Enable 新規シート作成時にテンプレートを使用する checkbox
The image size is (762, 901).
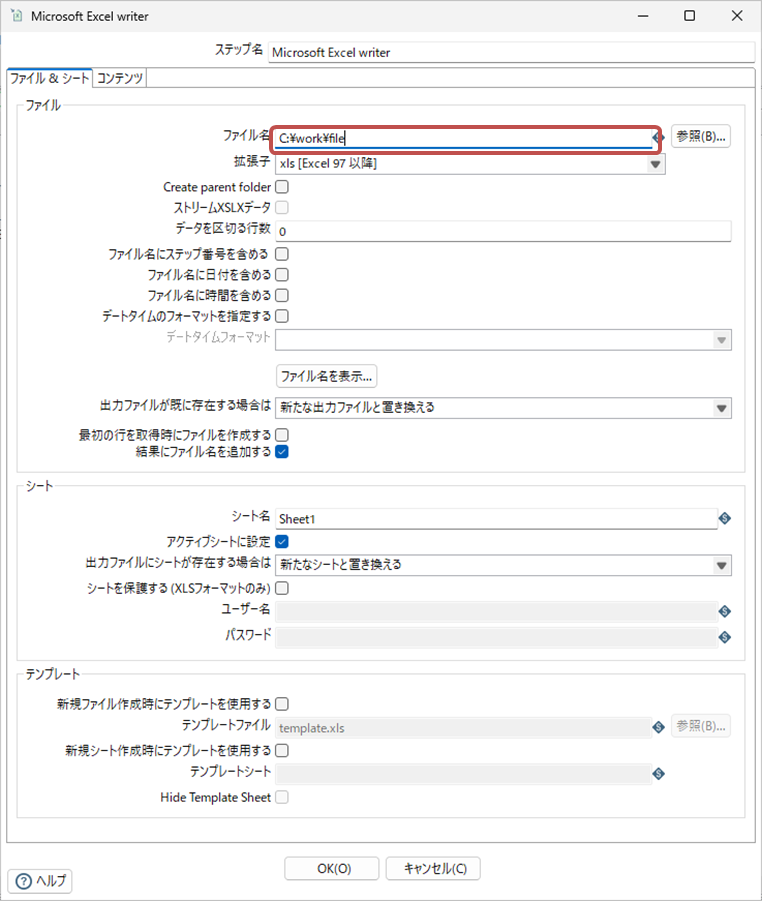click(x=282, y=750)
